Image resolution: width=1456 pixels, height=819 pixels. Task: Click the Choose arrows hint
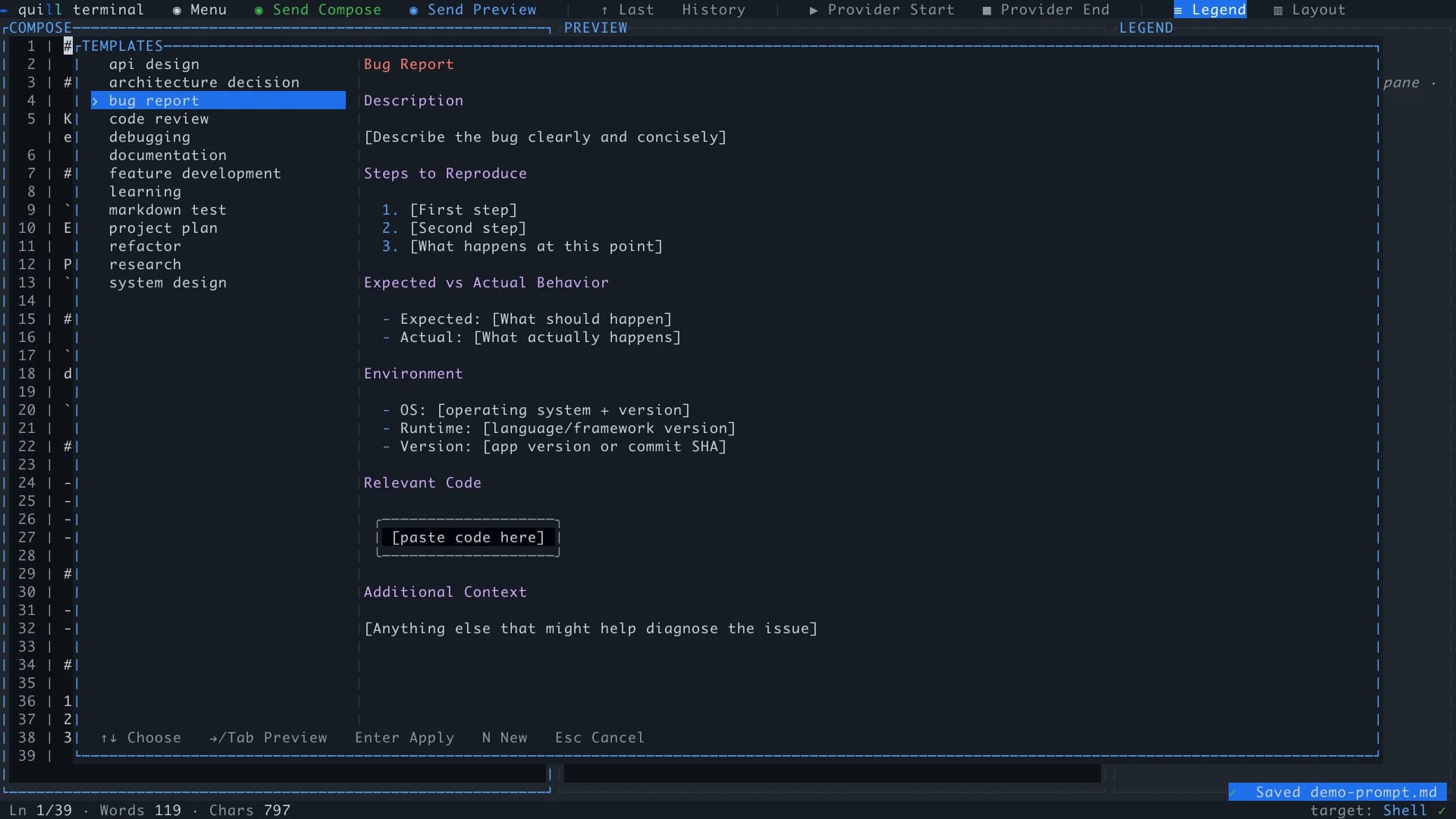(x=141, y=738)
